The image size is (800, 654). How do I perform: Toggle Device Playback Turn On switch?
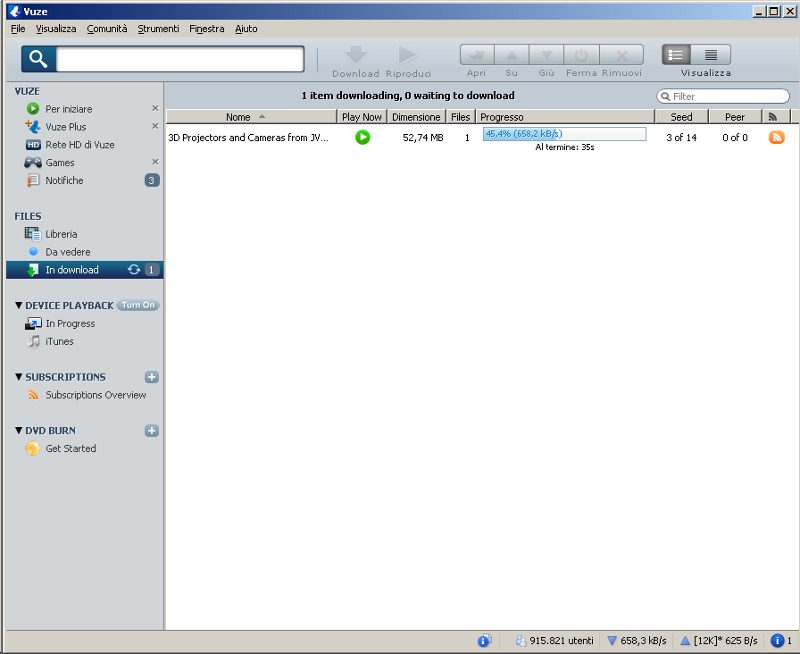(138, 305)
